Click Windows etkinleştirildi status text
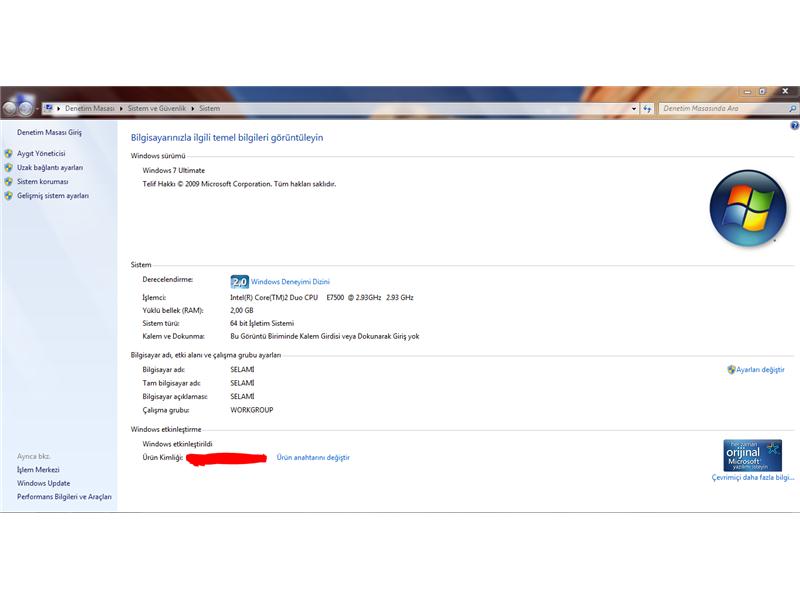 pos(177,444)
